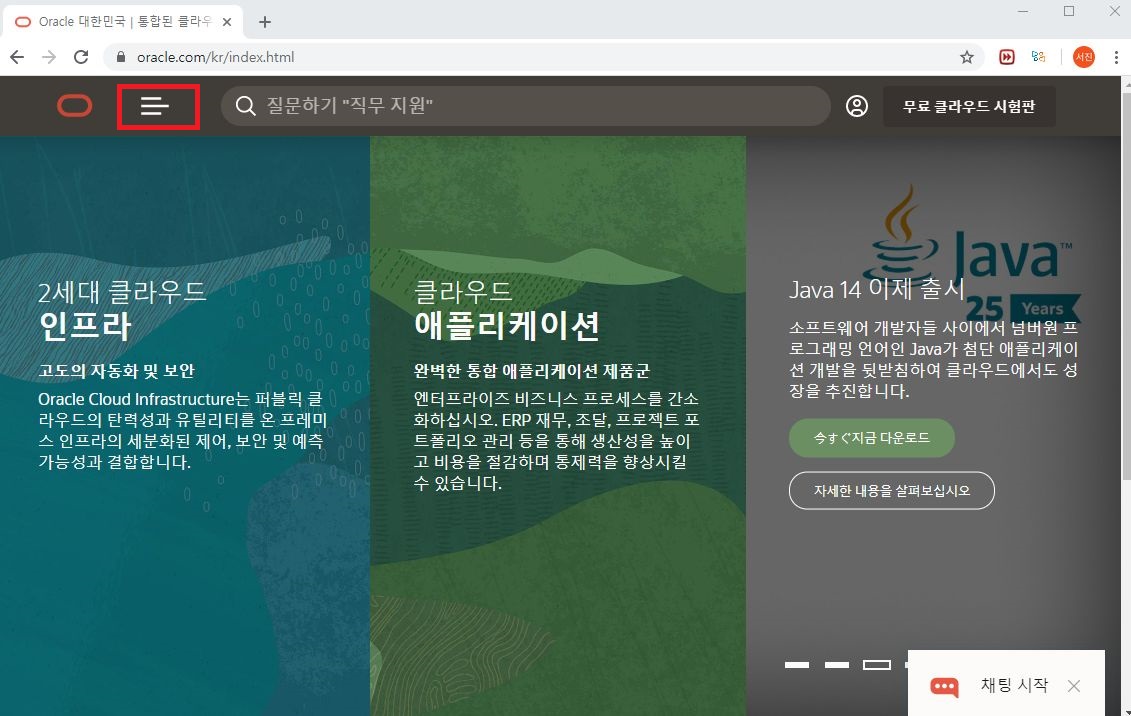This screenshot has height=716, width=1131.
Task: Go forward in browser history
Action: coord(48,57)
